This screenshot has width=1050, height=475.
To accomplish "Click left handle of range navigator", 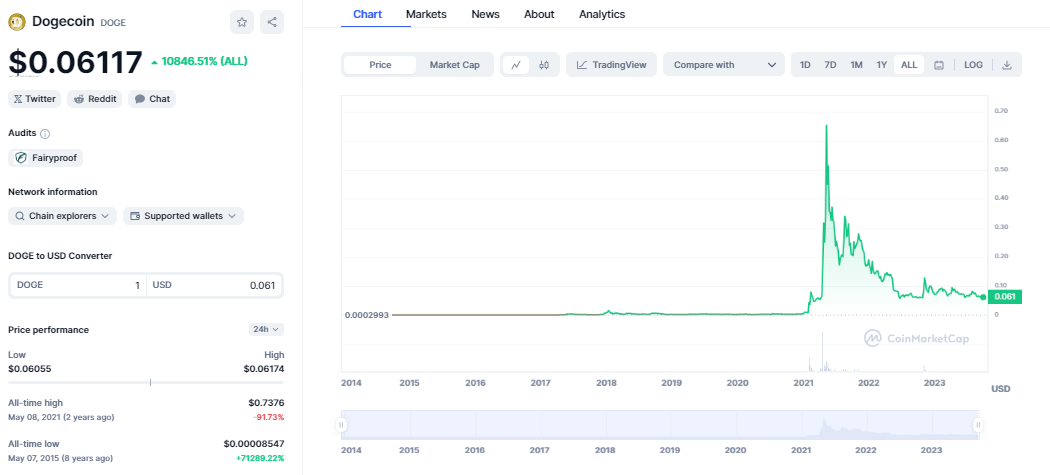I will 342,425.
